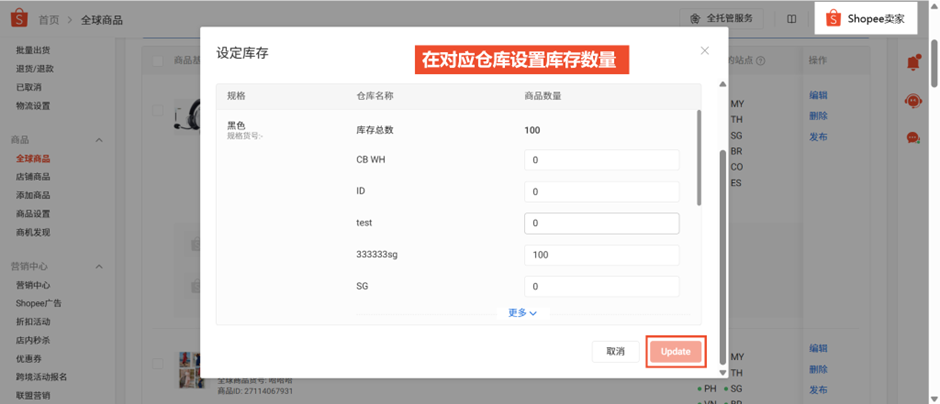Click the 黑色 variation label
This screenshot has height=404, width=940.
(236, 126)
